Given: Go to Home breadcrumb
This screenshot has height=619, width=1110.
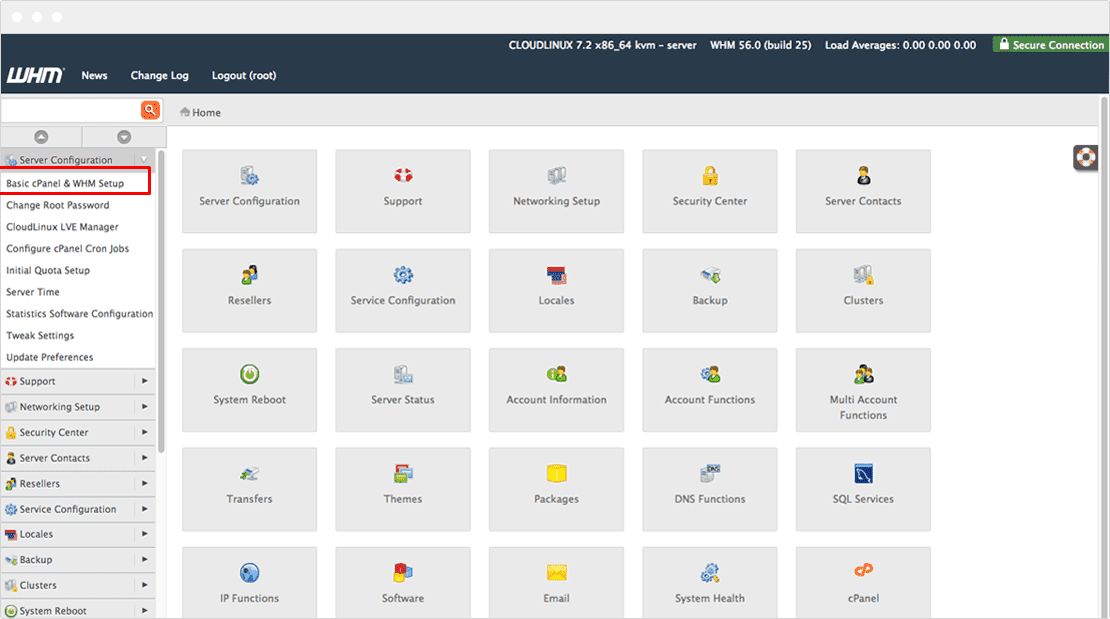Looking at the screenshot, I should coord(200,112).
